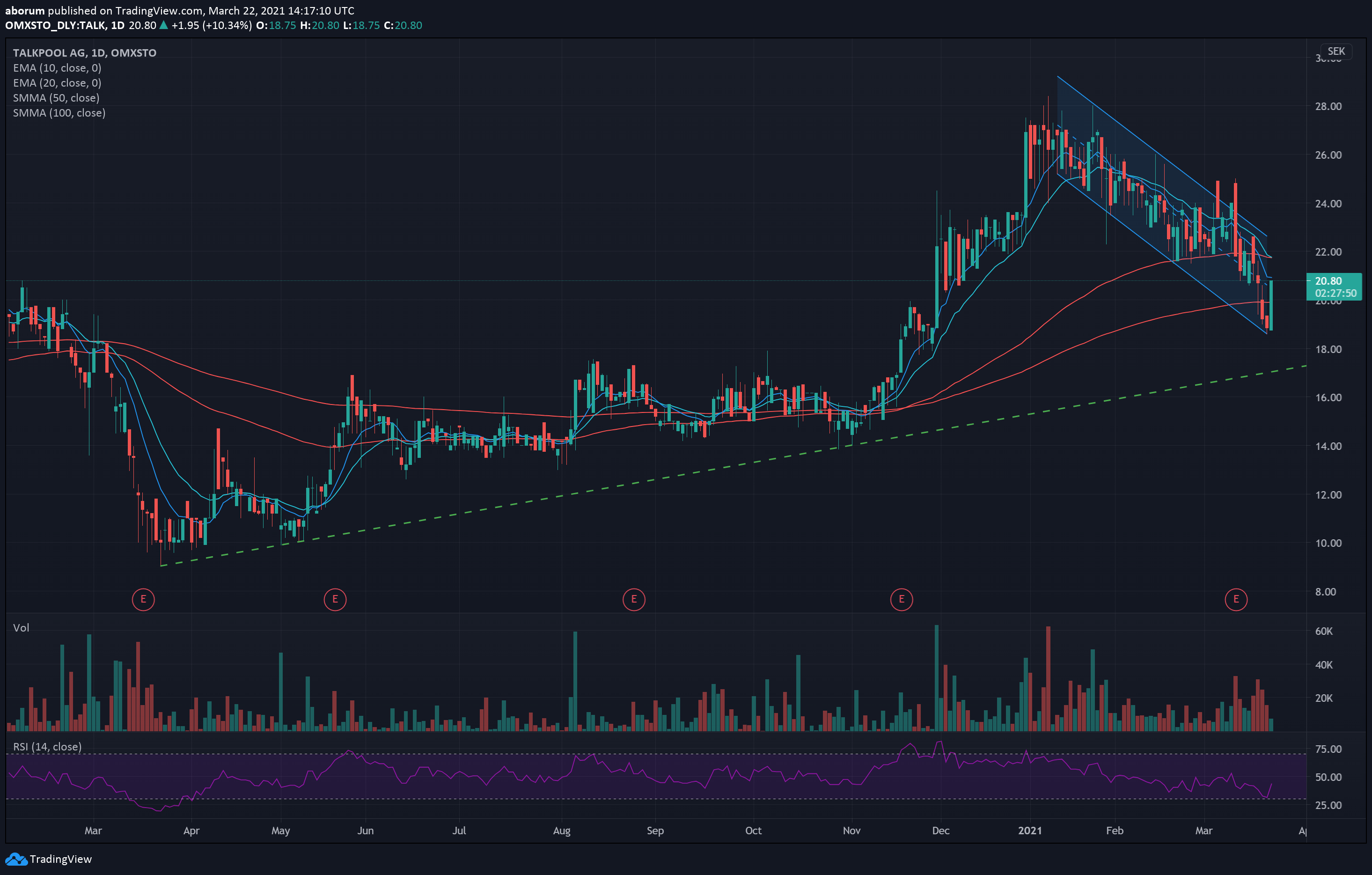Click the aborum author name link
The height and width of the screenshot is (875, 1372).
[x=25, y=11]
